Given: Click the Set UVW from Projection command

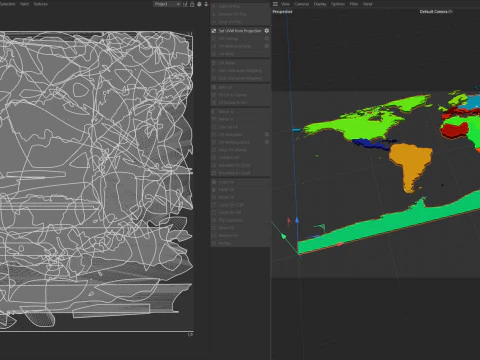Looking at the screenshot, I should [240, 31].
